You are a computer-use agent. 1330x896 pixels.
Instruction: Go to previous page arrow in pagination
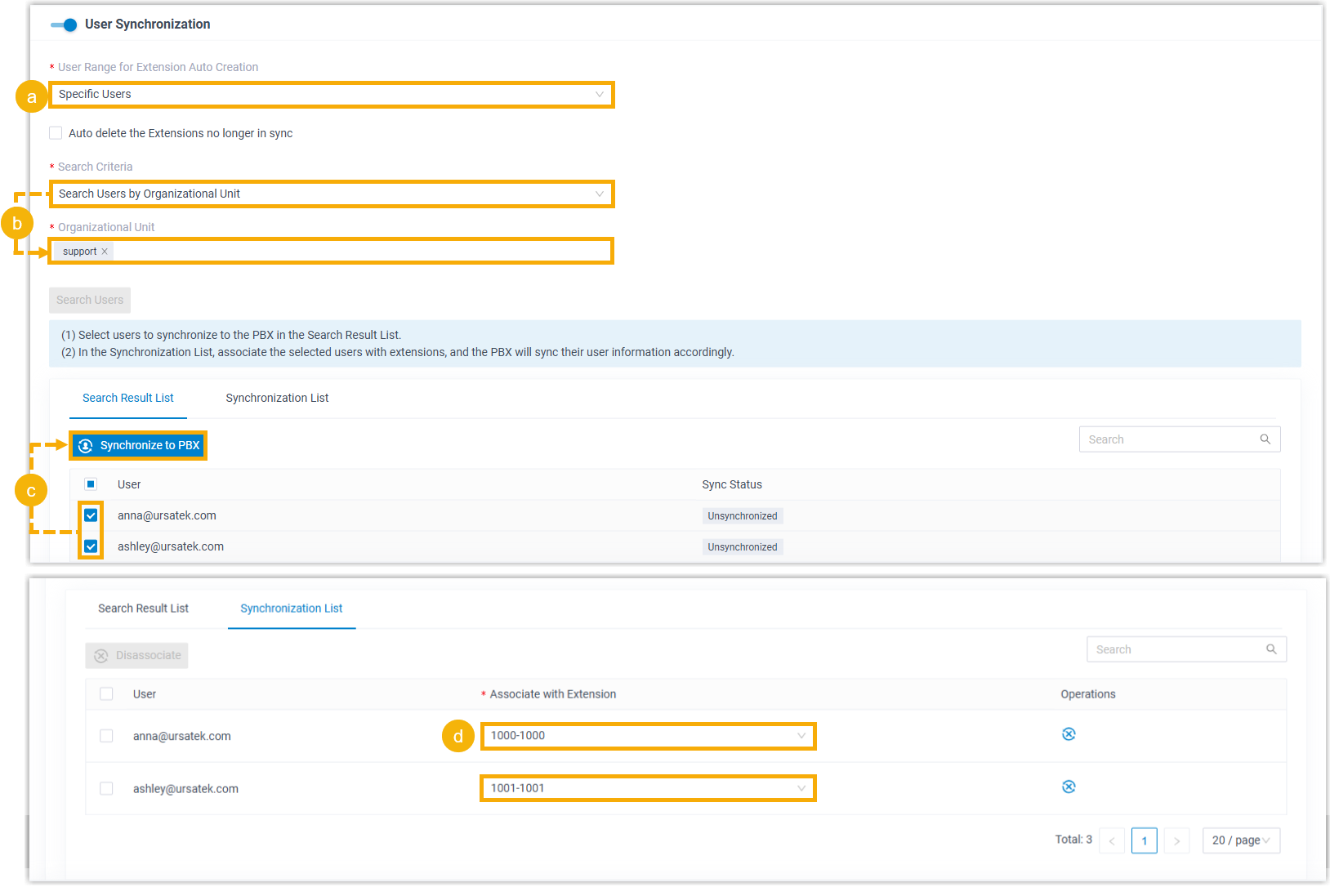pyautogui.click(x=1112, y=840)
